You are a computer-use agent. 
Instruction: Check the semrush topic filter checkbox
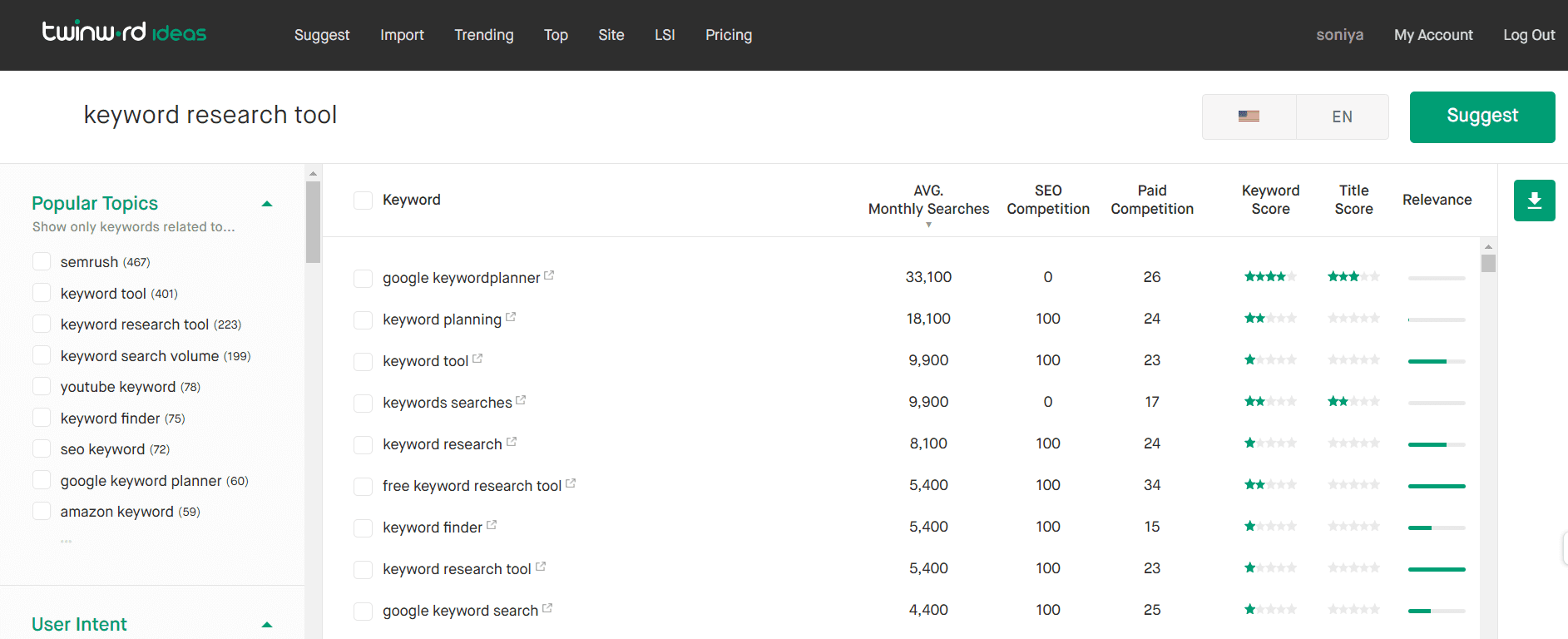(x=42, y=262)
